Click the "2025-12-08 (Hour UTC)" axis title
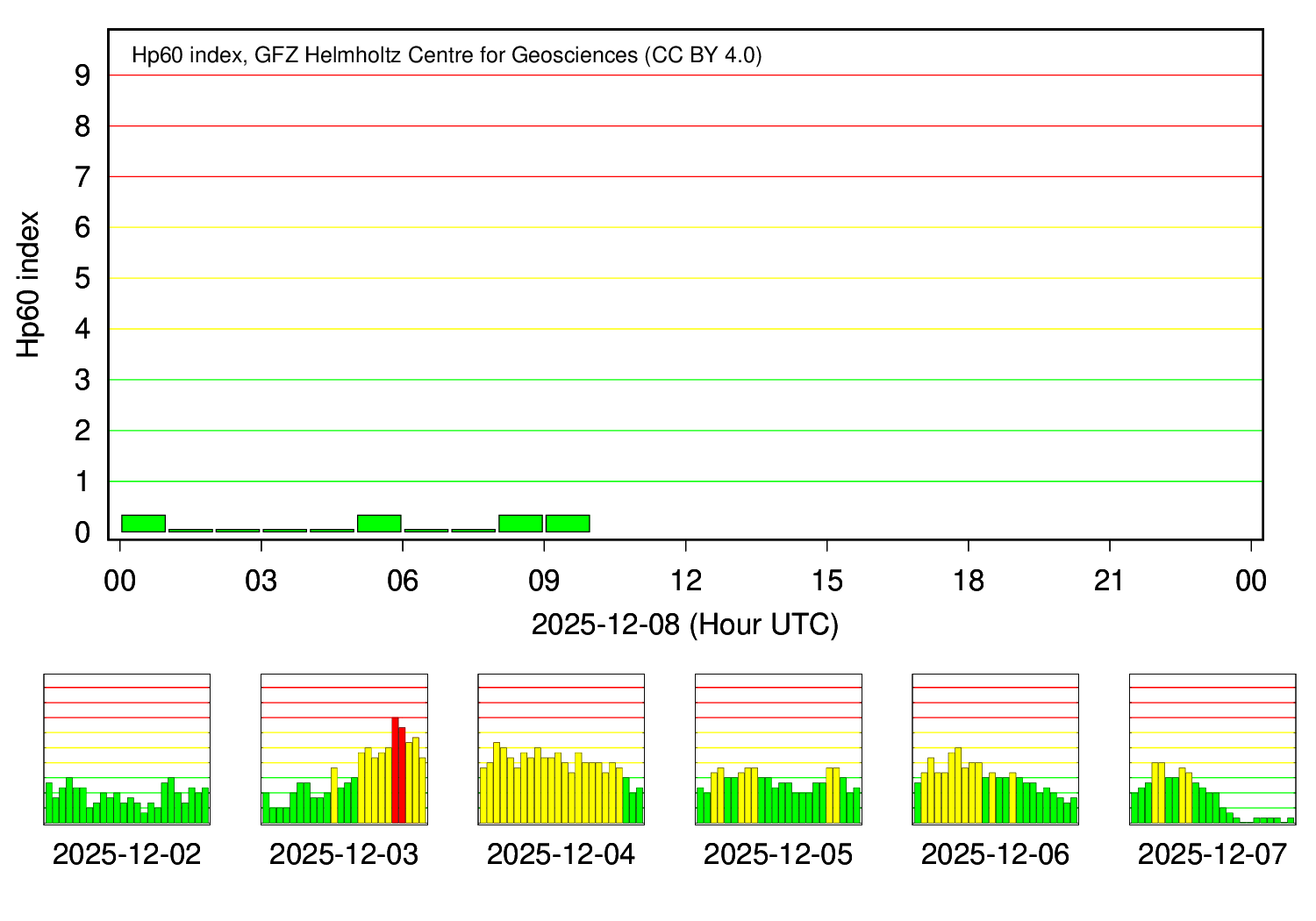1316x921 pixels. [684, 625]
